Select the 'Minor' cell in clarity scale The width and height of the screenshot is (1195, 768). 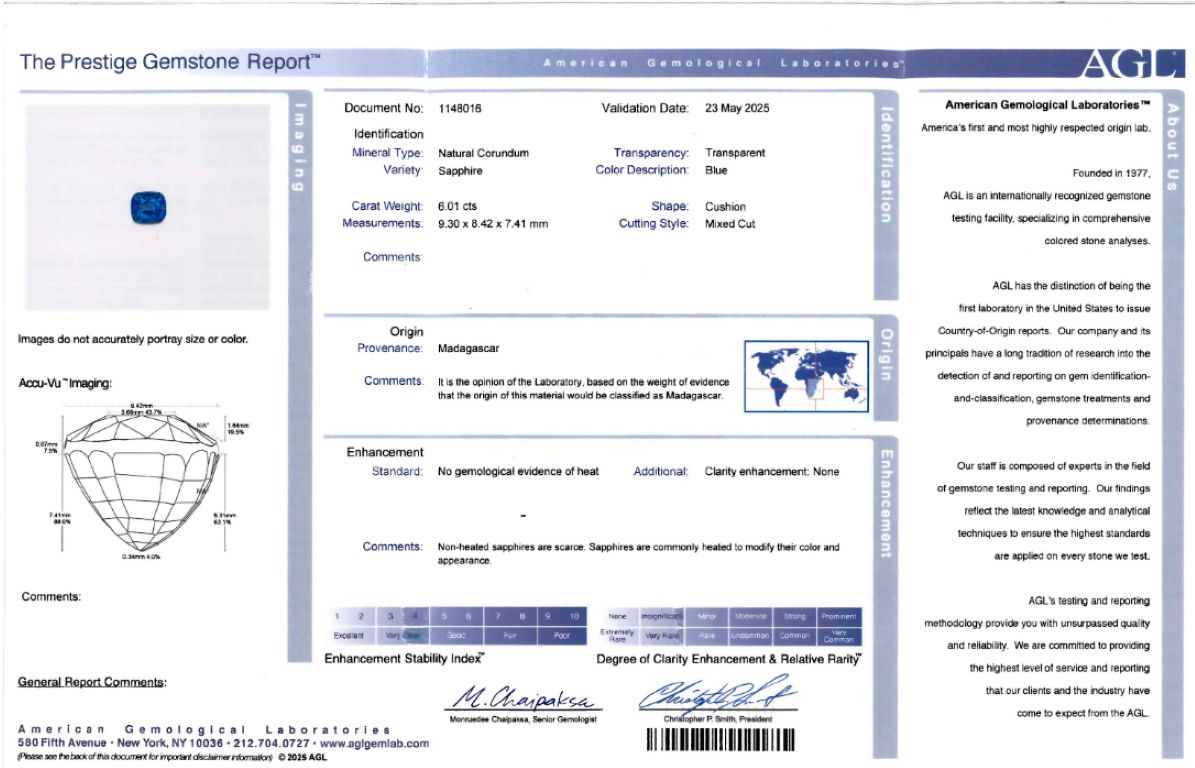[x=707, y=616]
